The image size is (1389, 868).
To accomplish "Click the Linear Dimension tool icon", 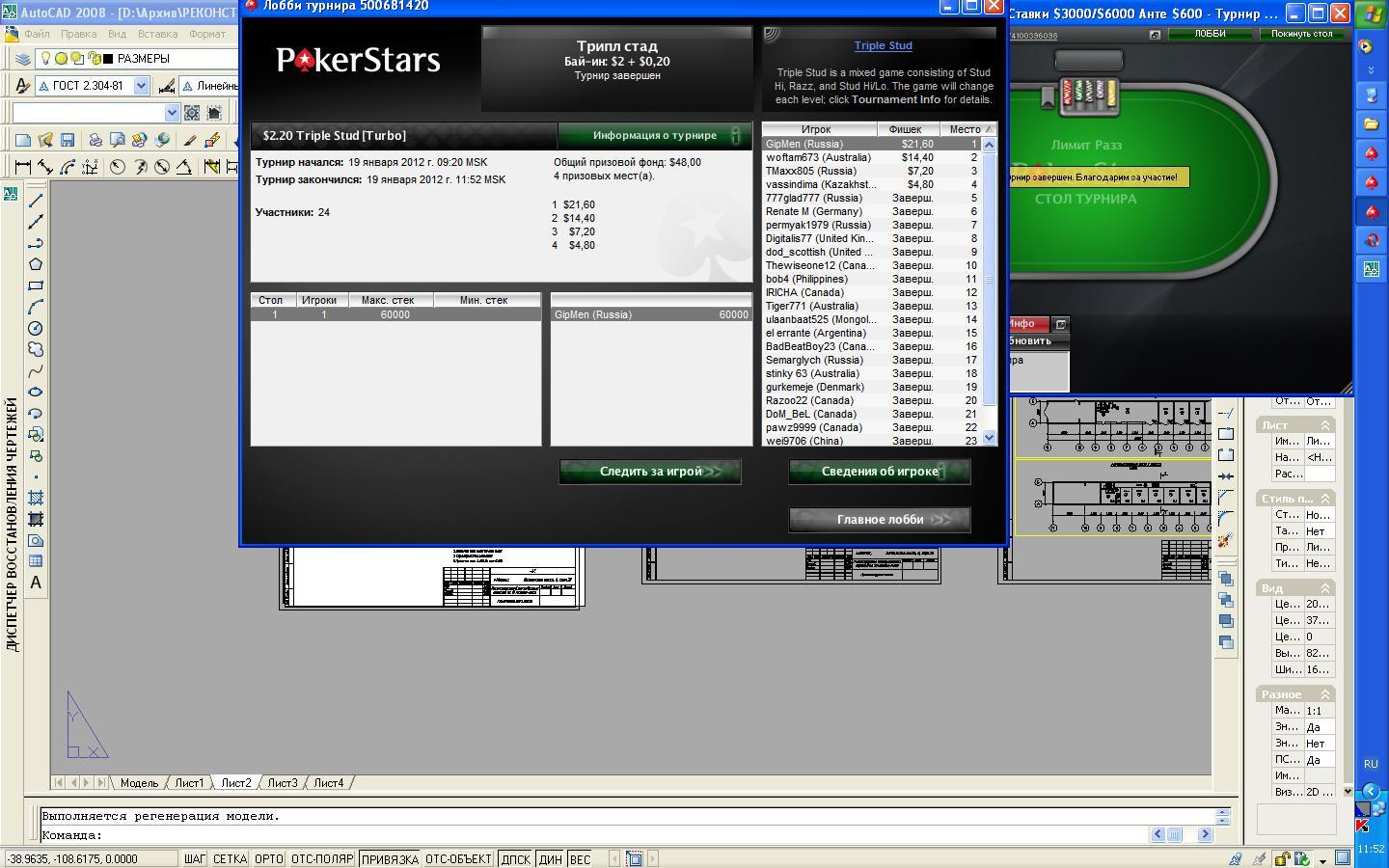I will [23, 167].
